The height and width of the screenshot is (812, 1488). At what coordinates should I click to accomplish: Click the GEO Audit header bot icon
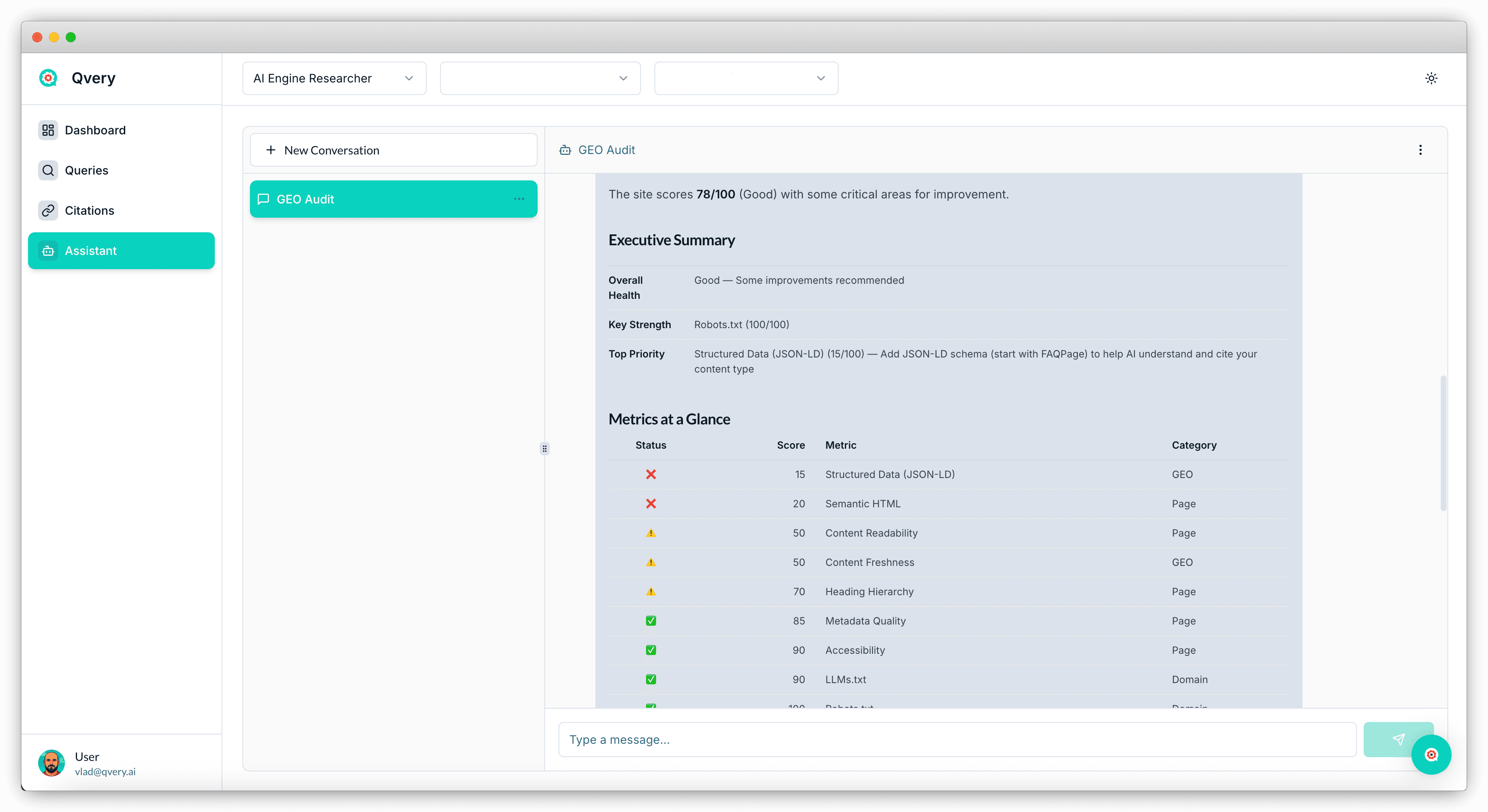[565, 150]
